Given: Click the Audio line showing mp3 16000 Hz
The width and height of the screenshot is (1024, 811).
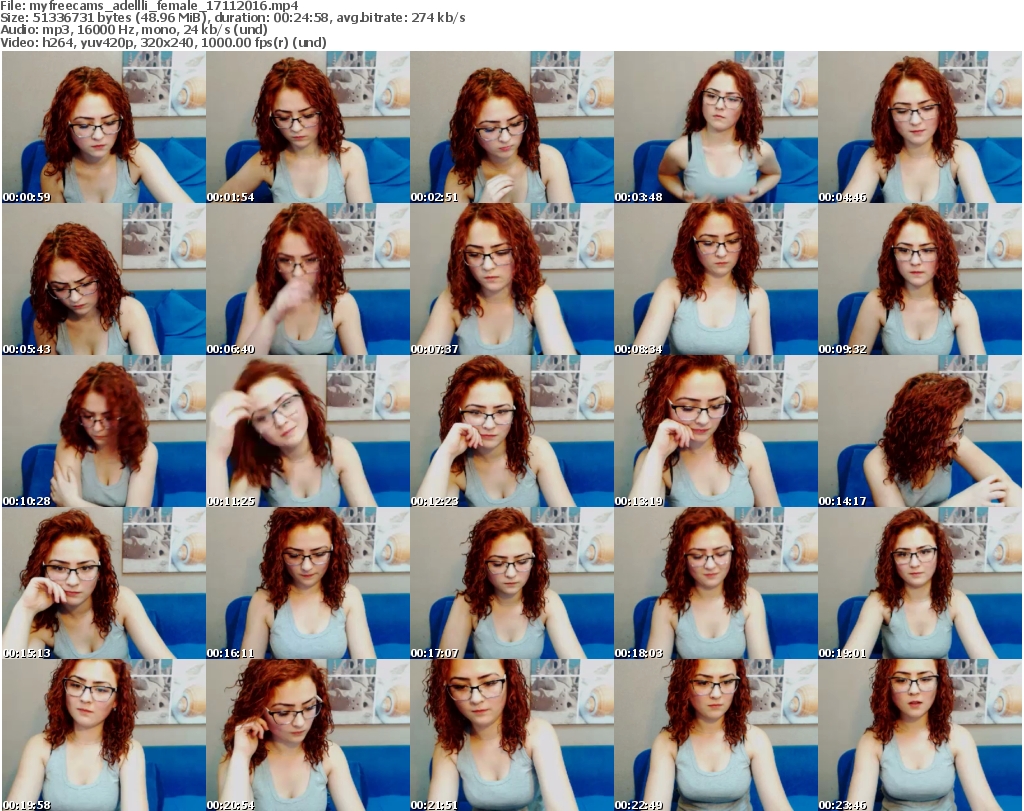Looking at the screenshot, I should [134, 29].
